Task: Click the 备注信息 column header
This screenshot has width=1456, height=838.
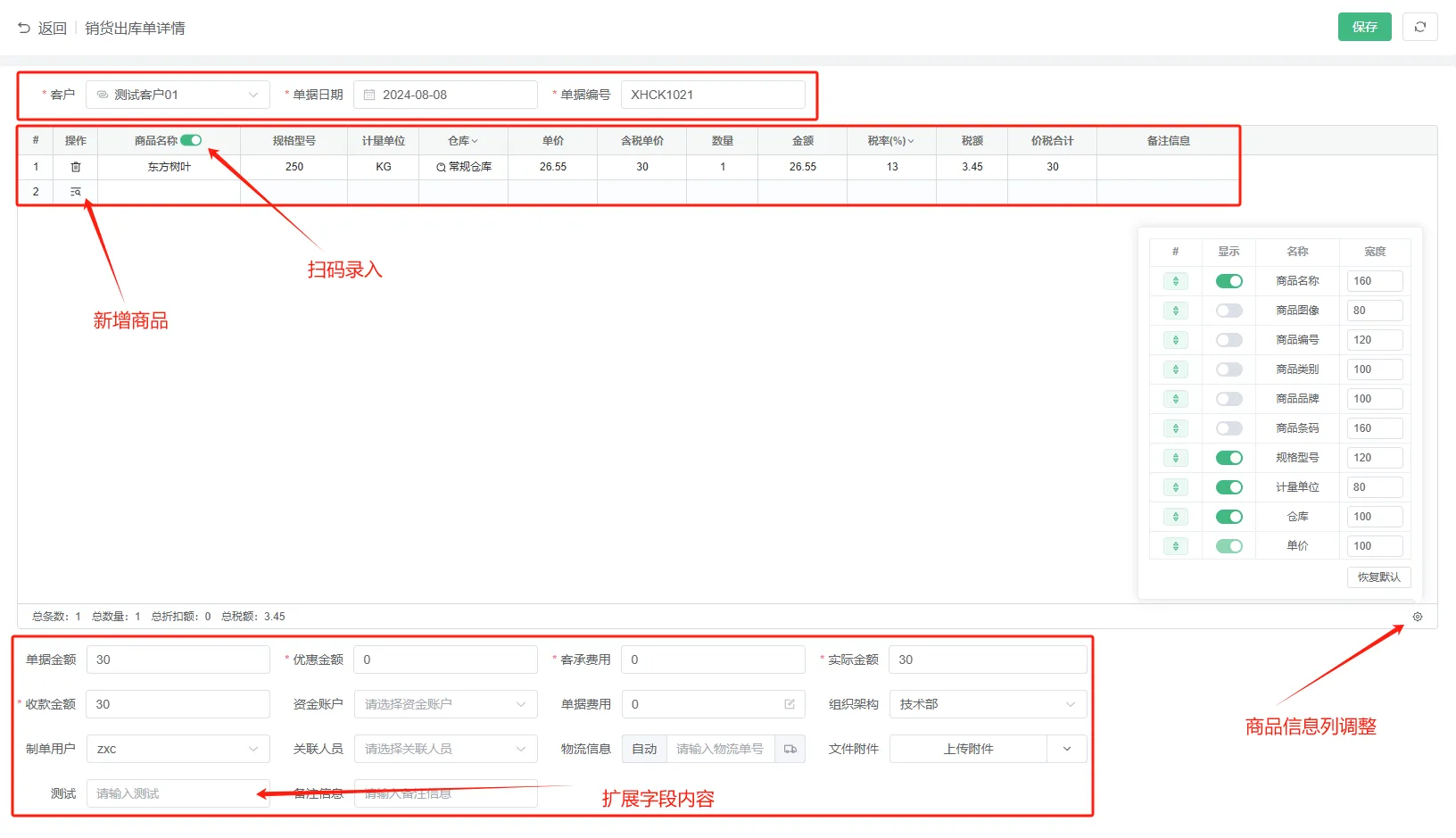Action: coord(1169,141)
